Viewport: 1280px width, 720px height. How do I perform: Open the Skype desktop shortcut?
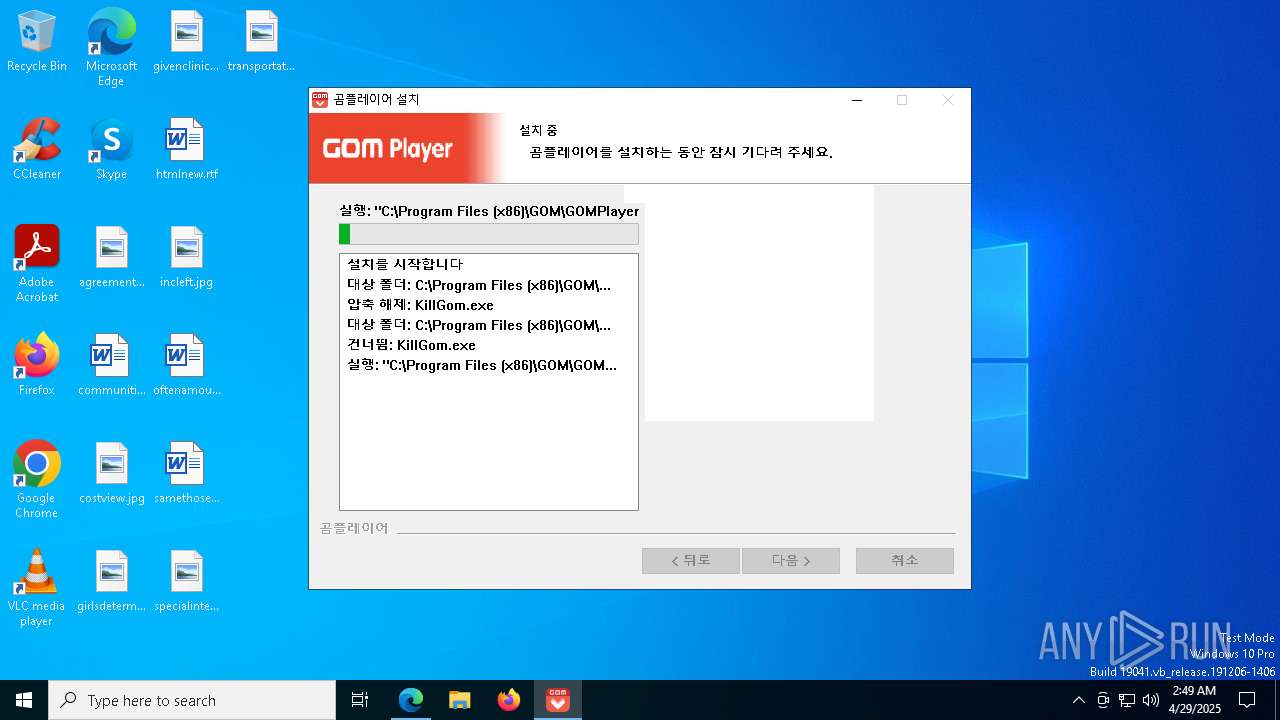[111, 149]
